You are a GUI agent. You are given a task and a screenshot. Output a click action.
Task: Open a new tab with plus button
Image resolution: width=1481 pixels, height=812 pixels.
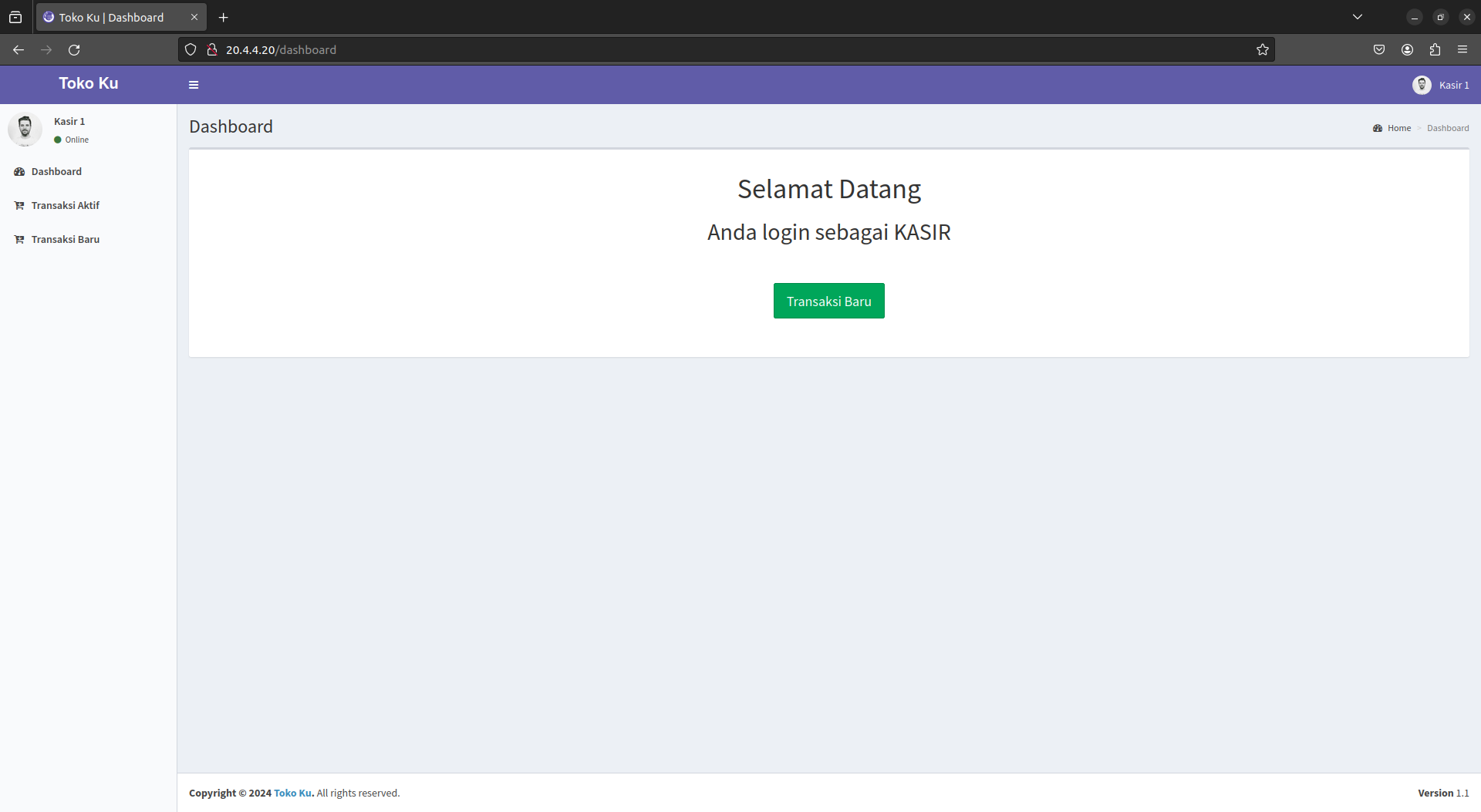(223, 17)
